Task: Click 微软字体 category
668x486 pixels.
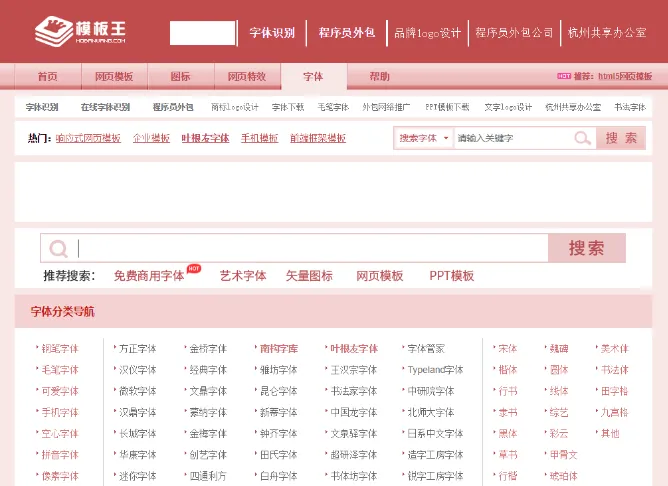Action: [x=138, y=391]
